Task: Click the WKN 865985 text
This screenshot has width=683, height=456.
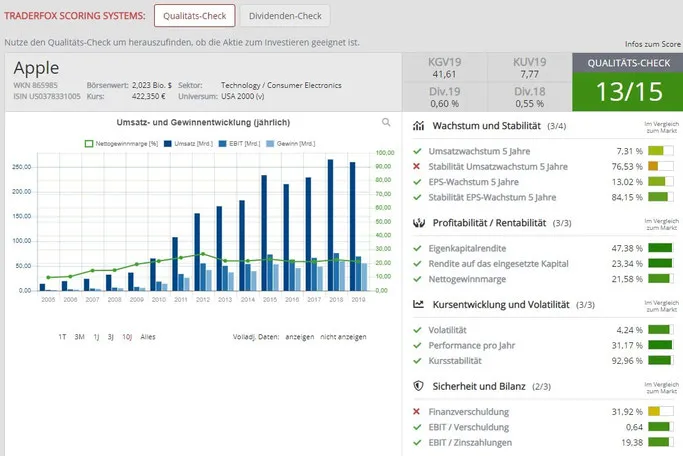Action: pos(35,85)
